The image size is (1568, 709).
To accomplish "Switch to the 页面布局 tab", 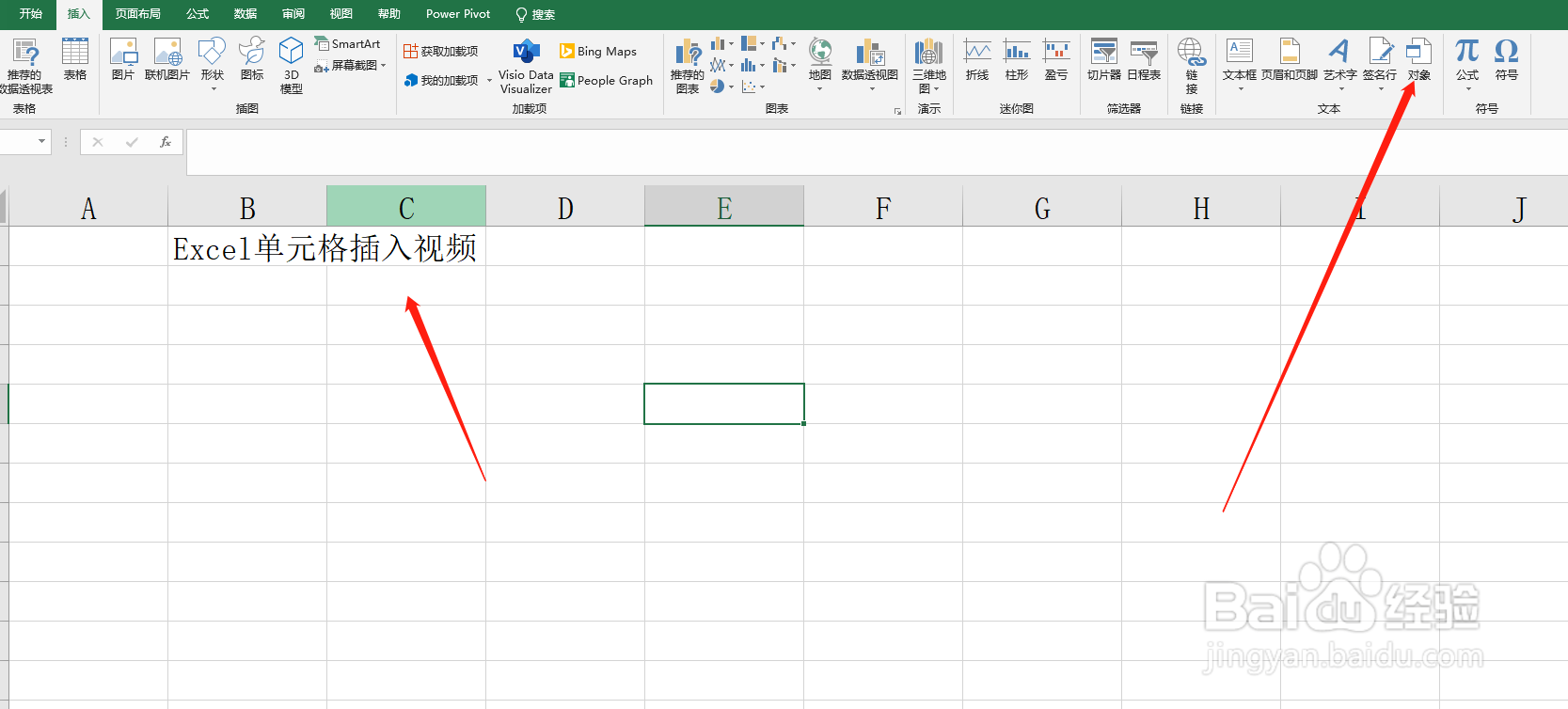I will [138, 14].
